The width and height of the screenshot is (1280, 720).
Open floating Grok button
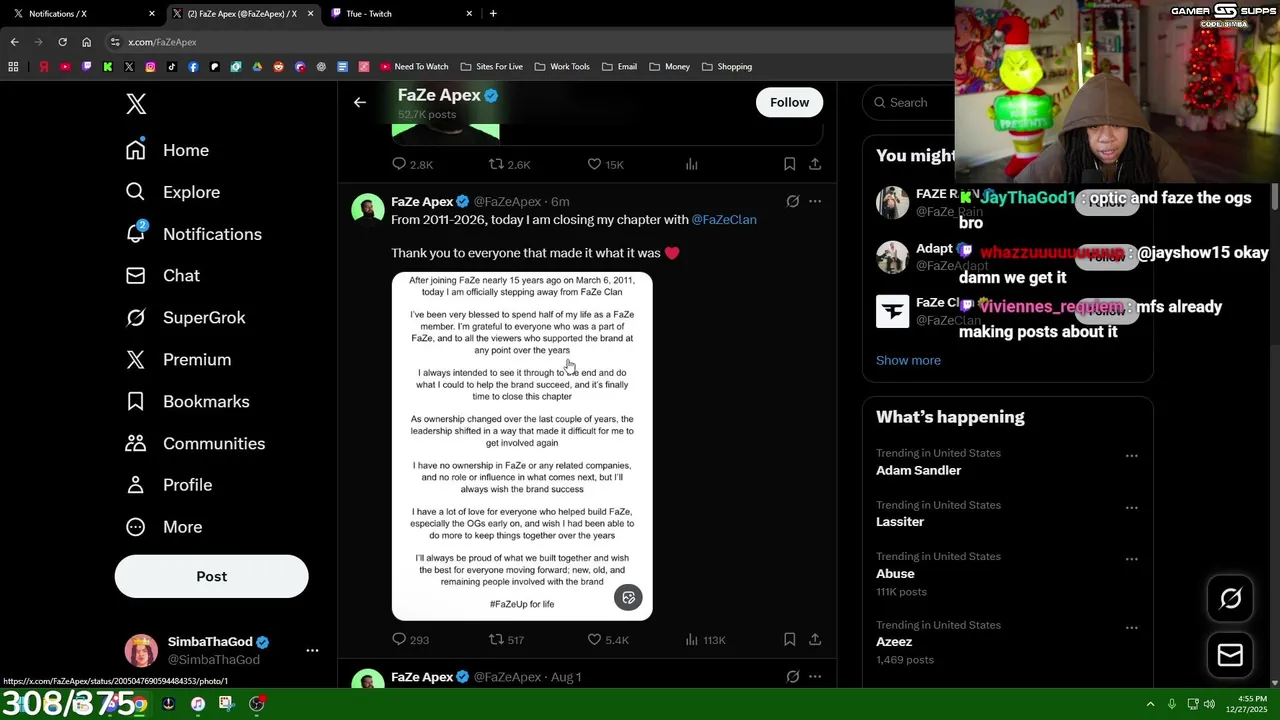(1230, 598)
